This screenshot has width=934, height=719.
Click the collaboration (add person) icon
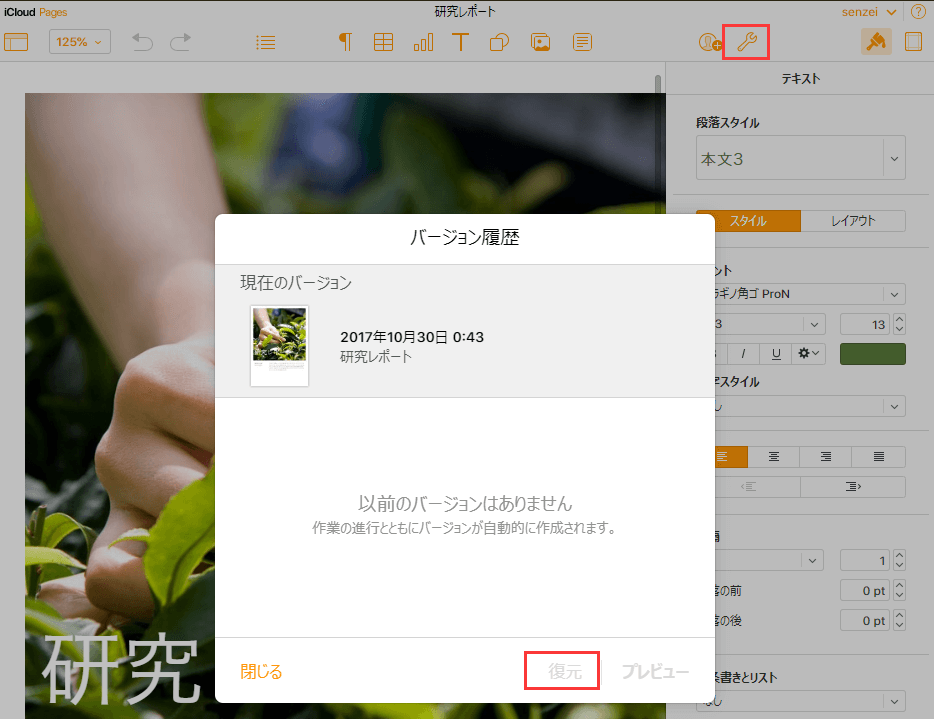coord(708,42)
